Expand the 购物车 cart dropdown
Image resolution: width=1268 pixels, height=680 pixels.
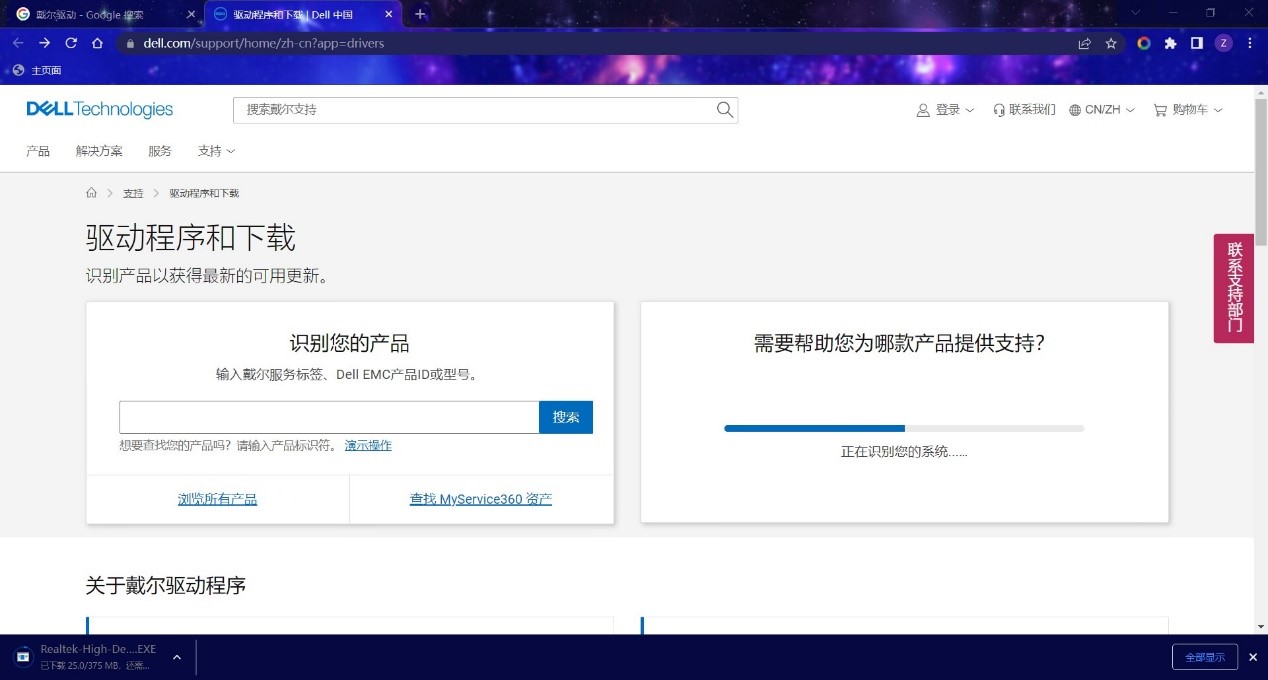(x=1188, y=110)
